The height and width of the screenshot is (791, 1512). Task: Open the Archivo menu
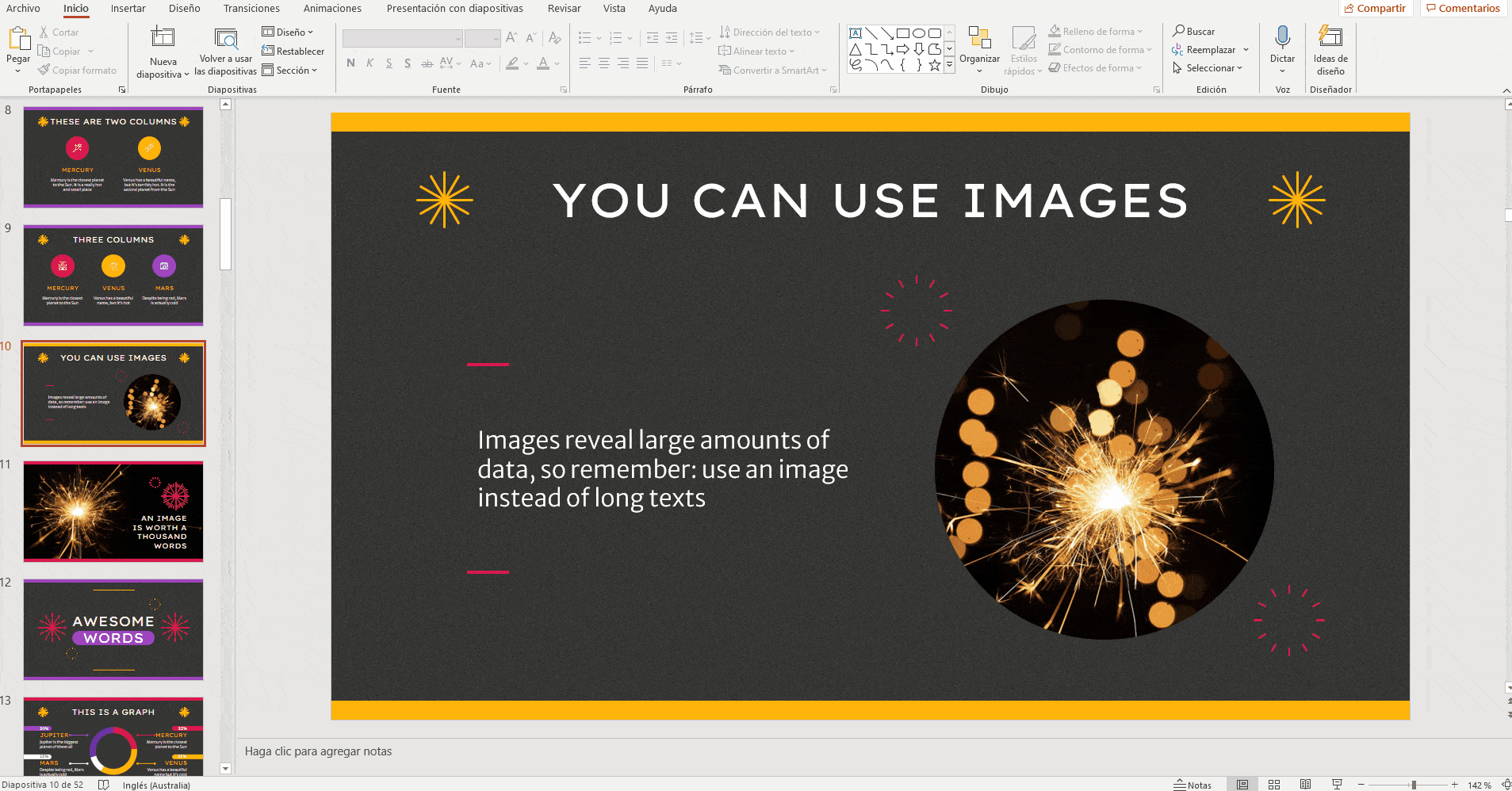23,8
